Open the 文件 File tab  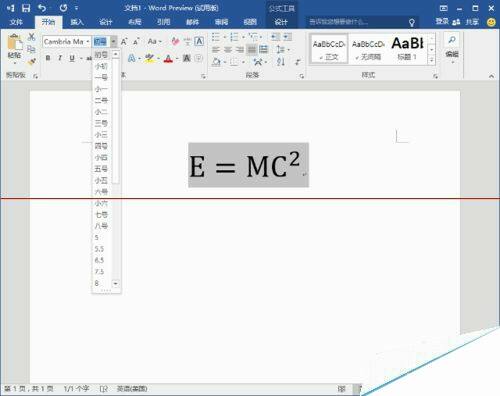click(x=16, y=22)
